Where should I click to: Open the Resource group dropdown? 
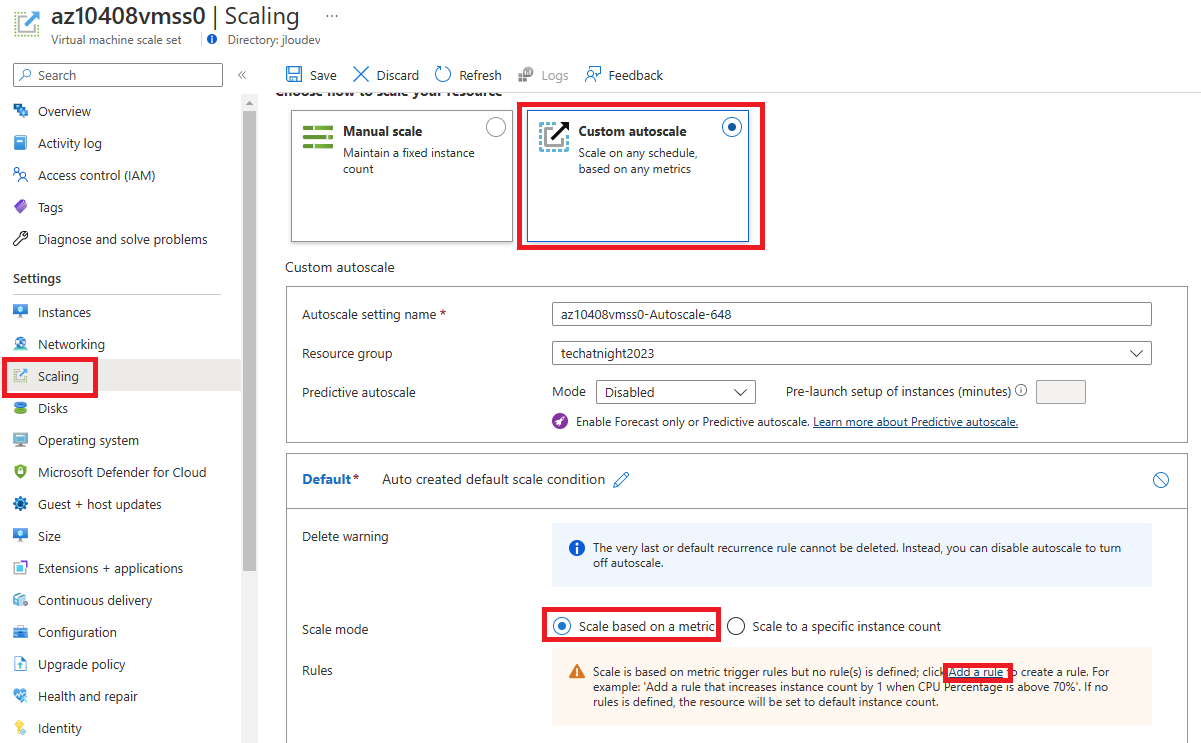(x=851, y=353)
